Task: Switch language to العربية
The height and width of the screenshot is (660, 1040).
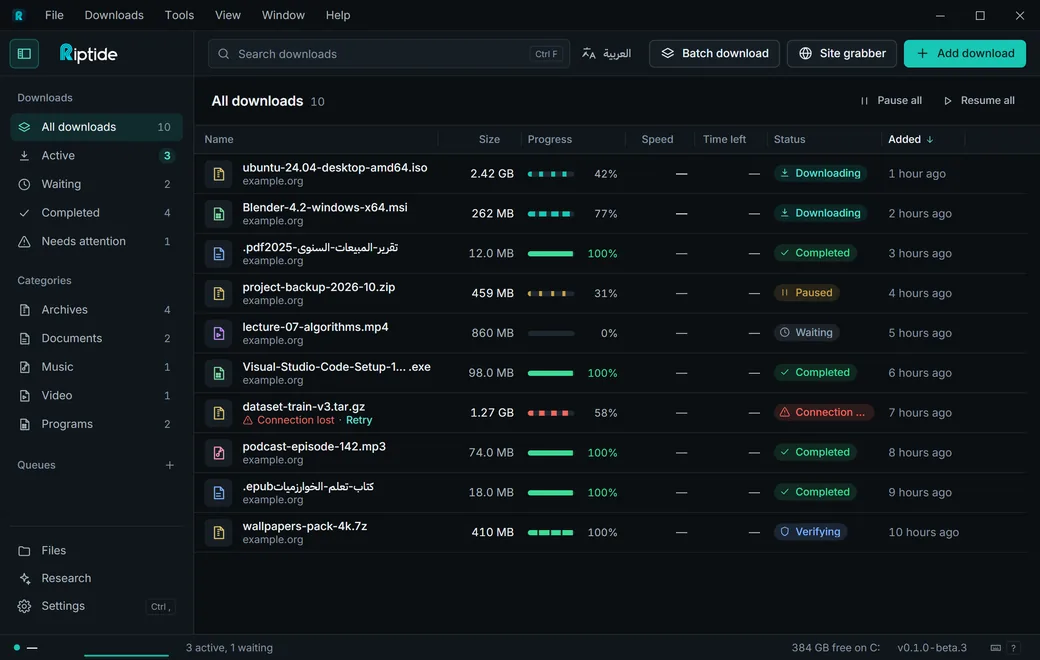Action: point(606,54)
